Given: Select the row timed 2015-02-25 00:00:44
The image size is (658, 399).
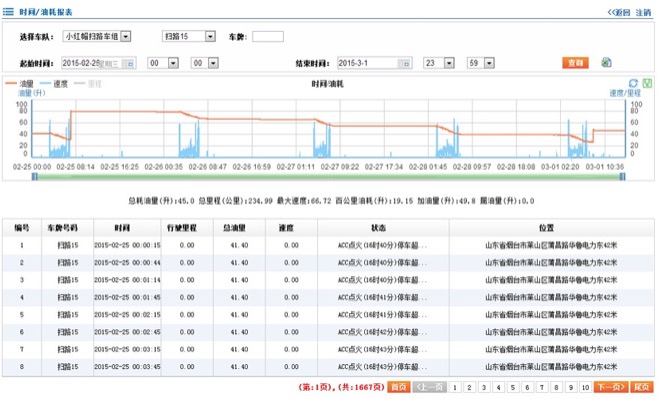Looking at the screenshot, I should click(x=328, y=263).
